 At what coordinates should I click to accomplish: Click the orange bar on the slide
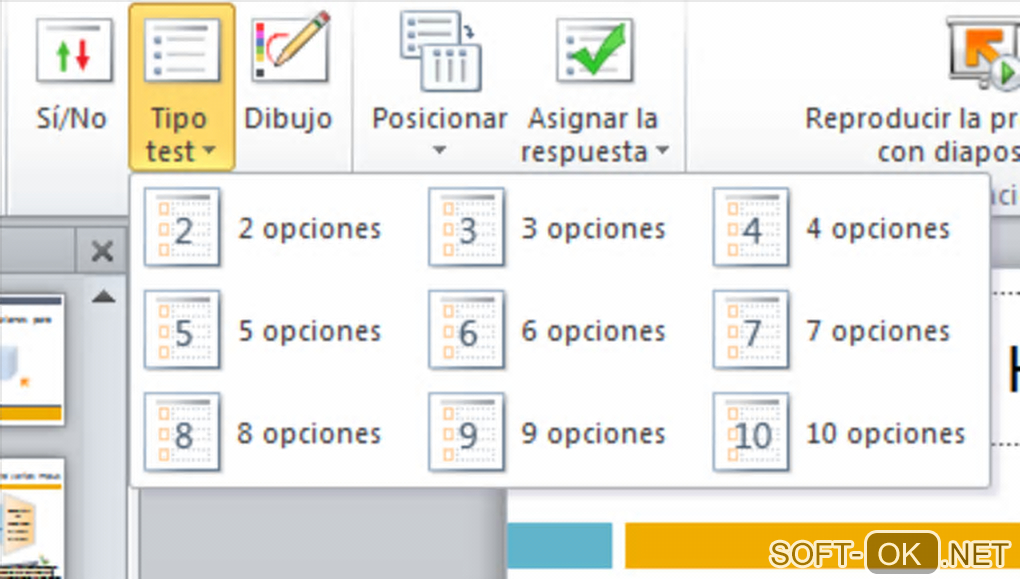[x=820, y=545]
